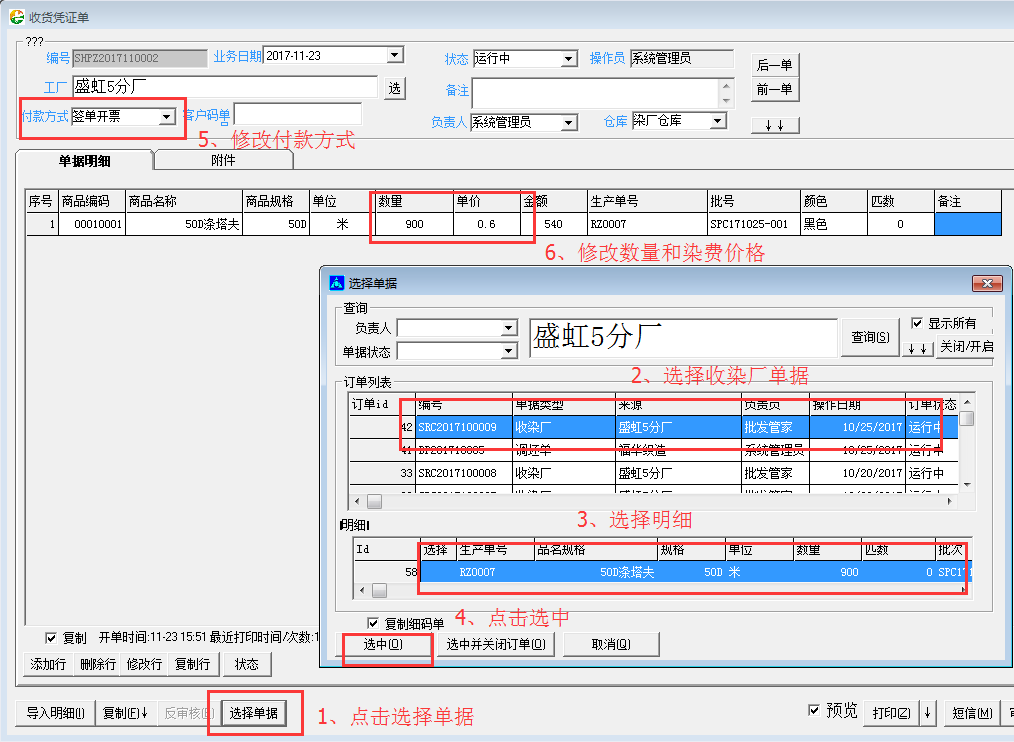Viewport: 1014px width, 742px height.
Task: Click the 明细 list horizontal scrollbar left arrow
Action: [x=361, y=590]
